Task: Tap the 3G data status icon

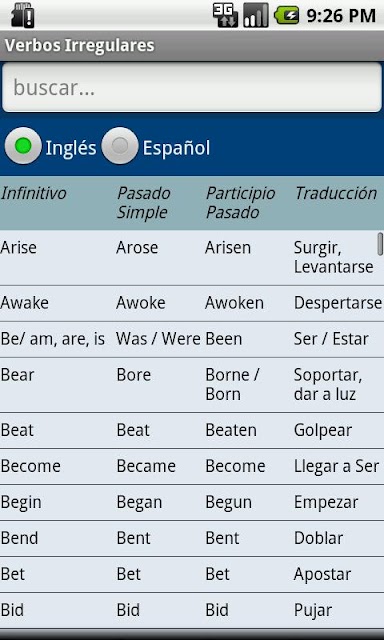Action: [225, 15]
